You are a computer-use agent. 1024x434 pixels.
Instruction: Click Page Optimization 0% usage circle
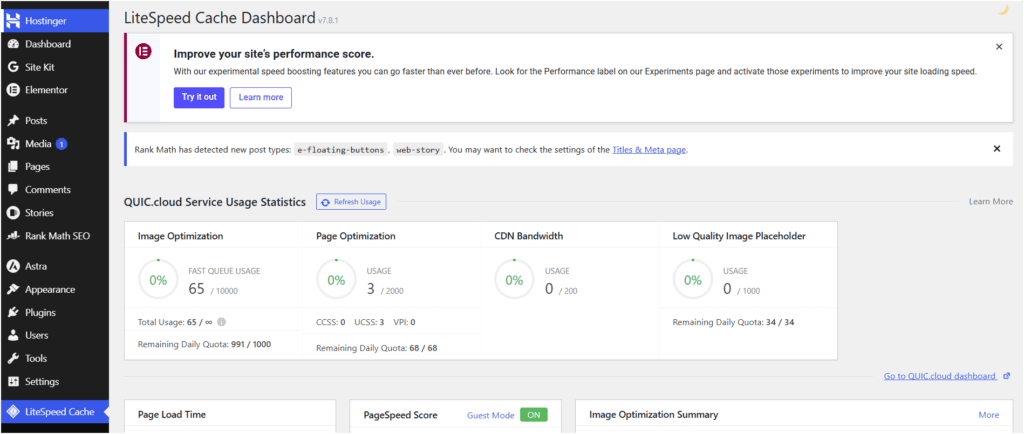pyautogui.click(x=336, y=280)
